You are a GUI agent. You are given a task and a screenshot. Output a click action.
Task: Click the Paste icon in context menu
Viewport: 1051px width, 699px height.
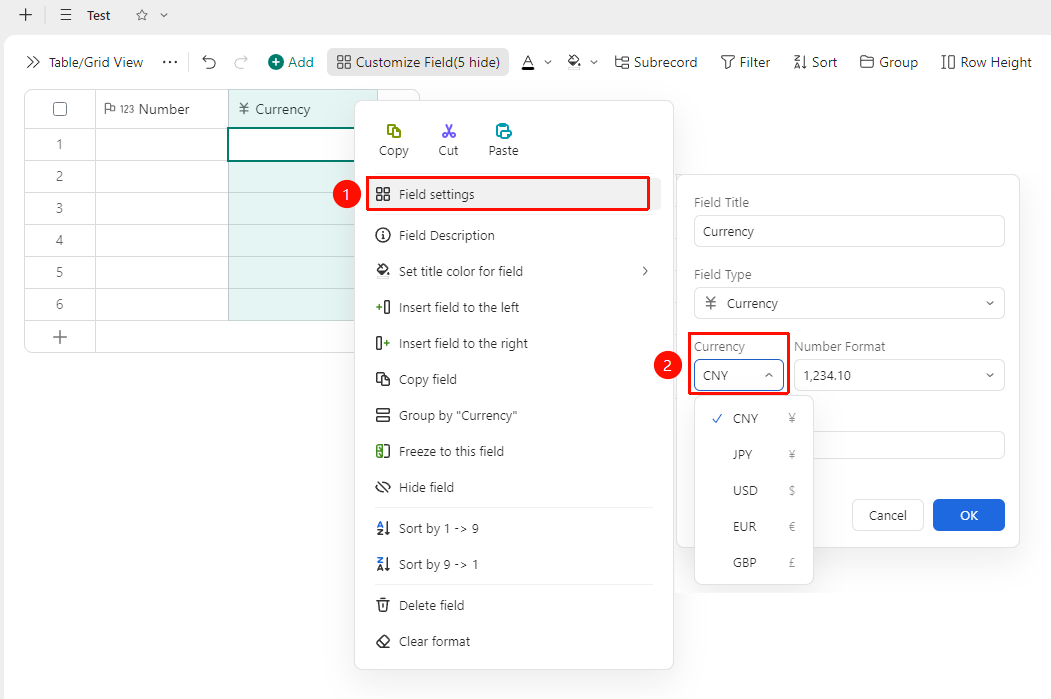coord(503,131)
